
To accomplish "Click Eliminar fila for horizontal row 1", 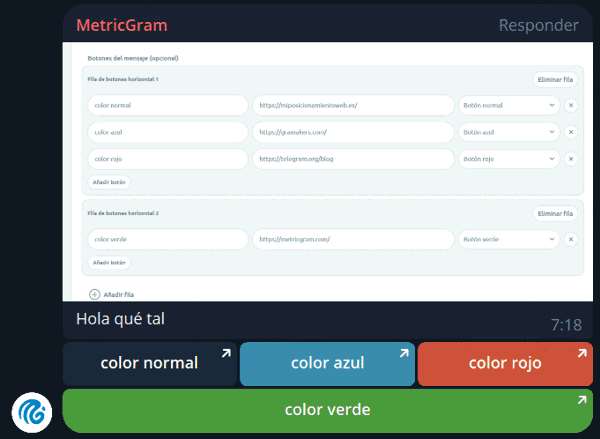I will [555, 80].
